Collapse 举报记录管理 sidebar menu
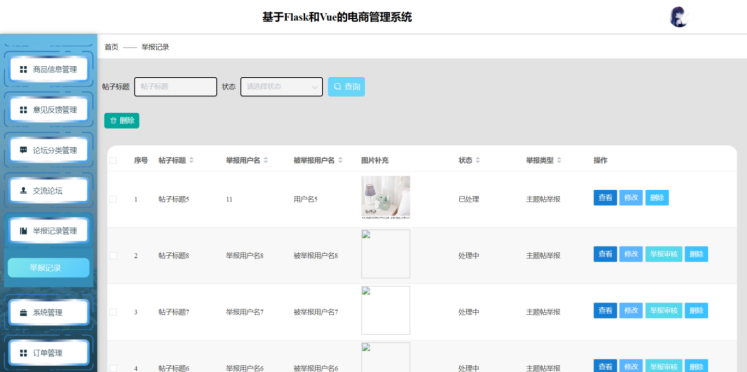This screenshot has width=747, height=372. pos(49,231)
